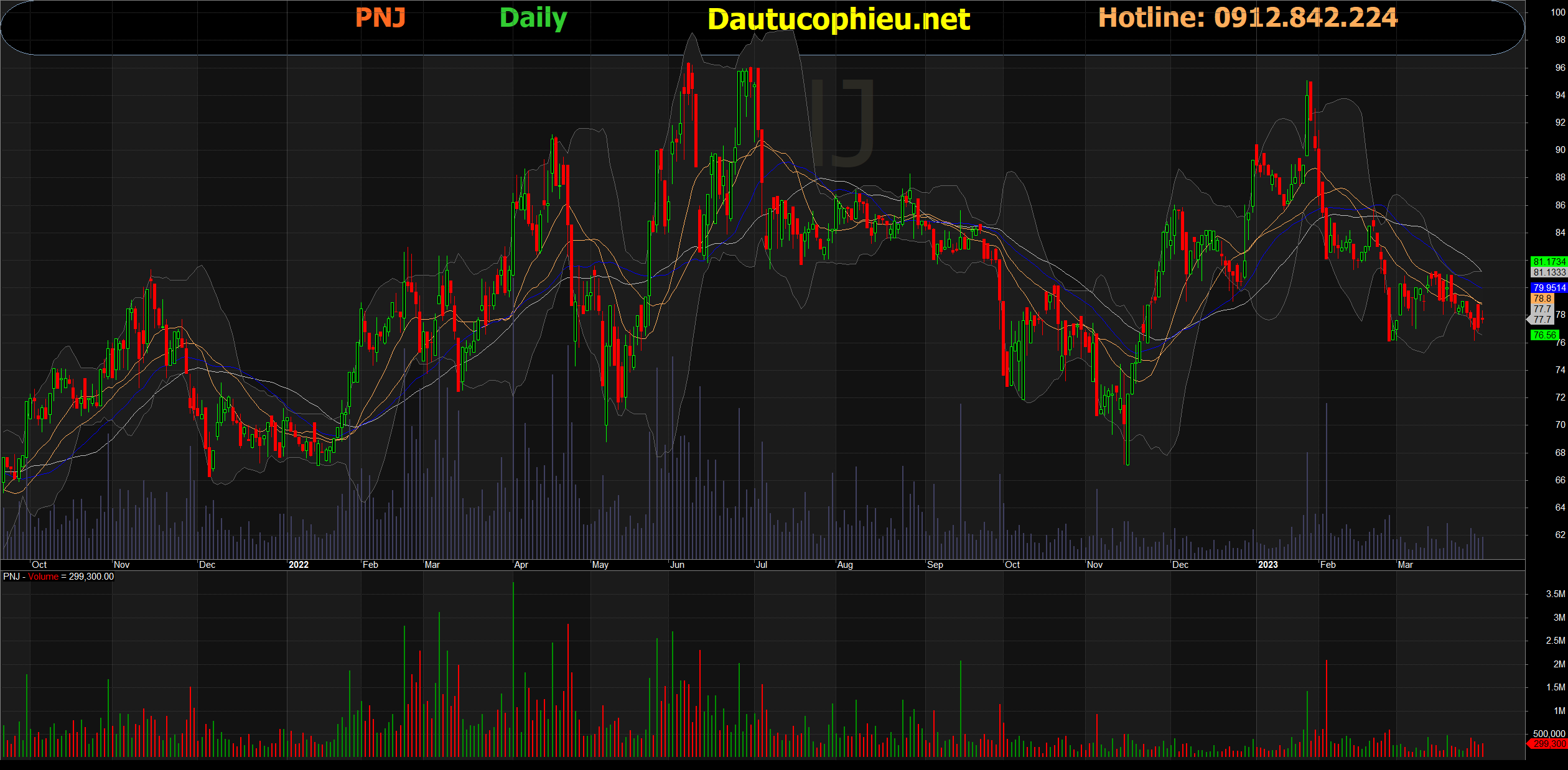Click the green 76.56 price marker

point(1544,335)
